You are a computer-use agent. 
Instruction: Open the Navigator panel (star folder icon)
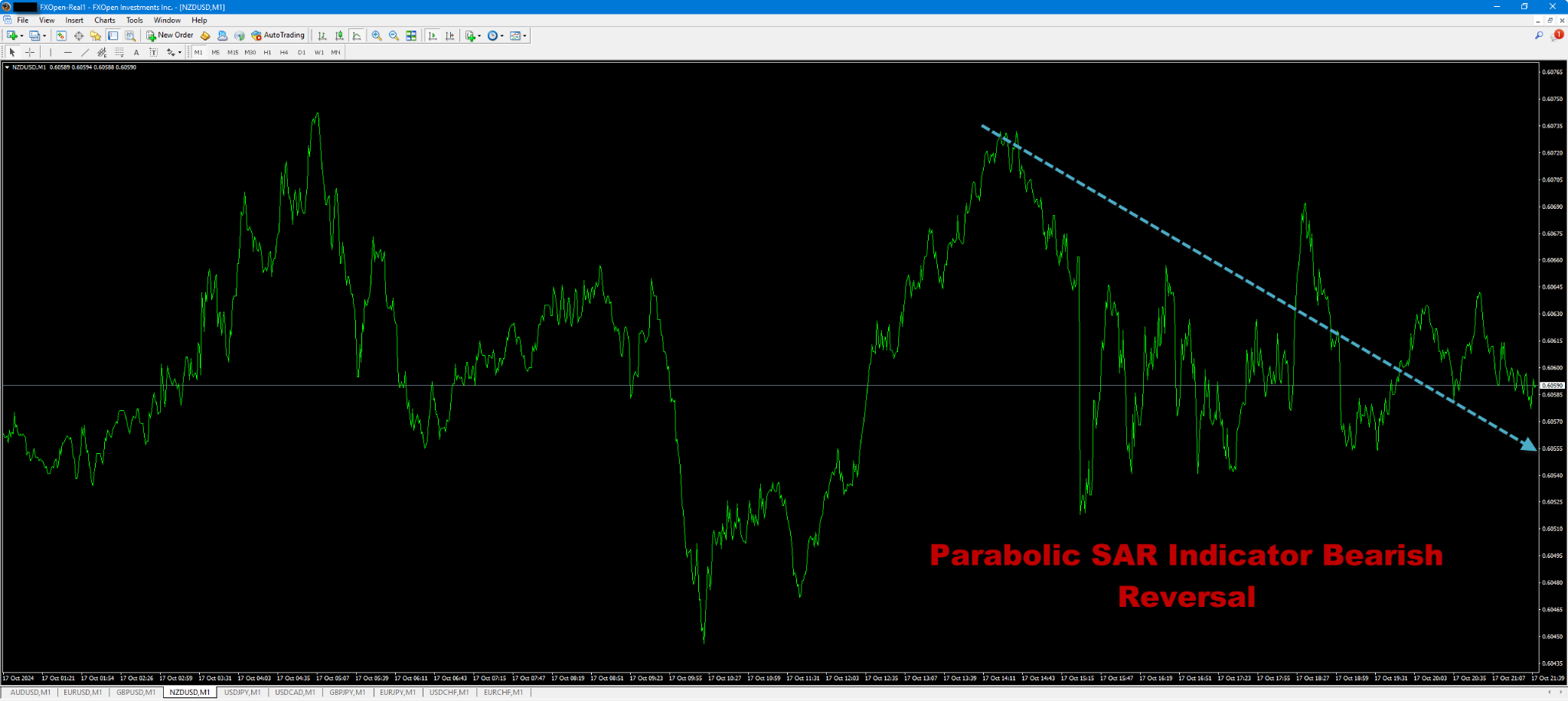click(x=96, y=35)
